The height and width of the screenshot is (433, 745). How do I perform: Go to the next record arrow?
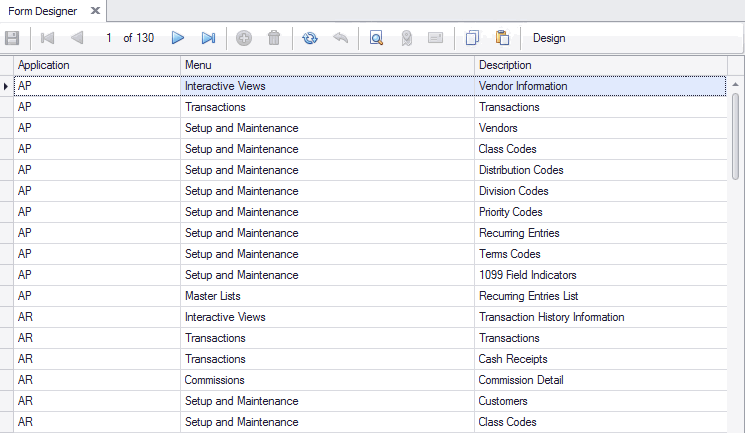tap(178, 38)
